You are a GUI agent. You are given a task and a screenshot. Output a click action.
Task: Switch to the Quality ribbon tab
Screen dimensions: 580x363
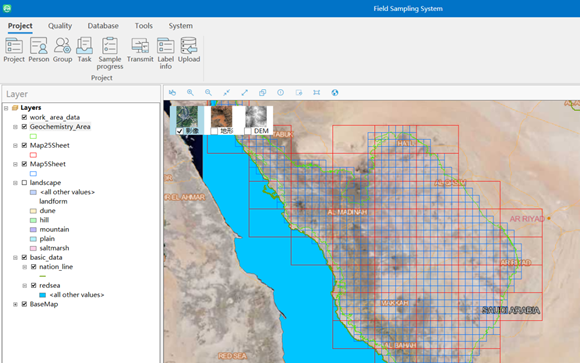coord(60,26)
